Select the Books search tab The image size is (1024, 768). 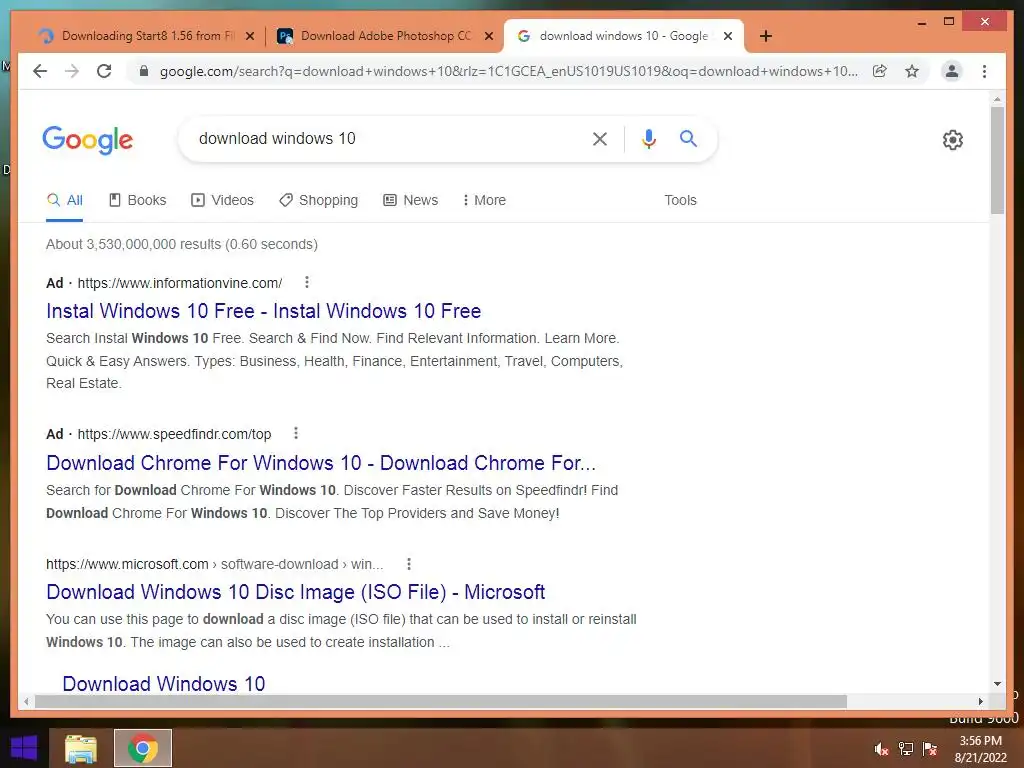click(x=138, y=200)
